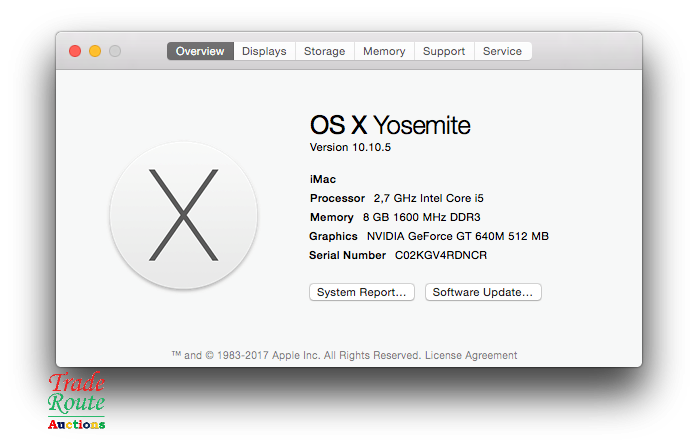Close the About This Mac window

(75, 51)
